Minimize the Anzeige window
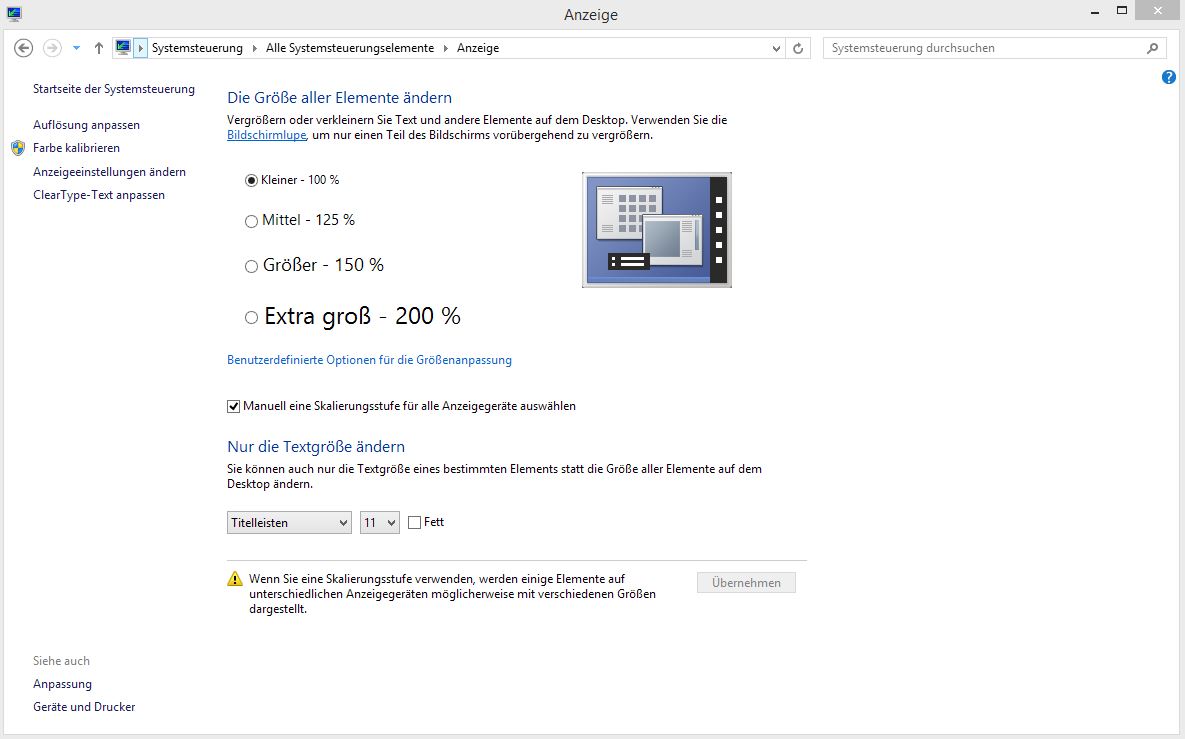 [x=1095, y=12]
